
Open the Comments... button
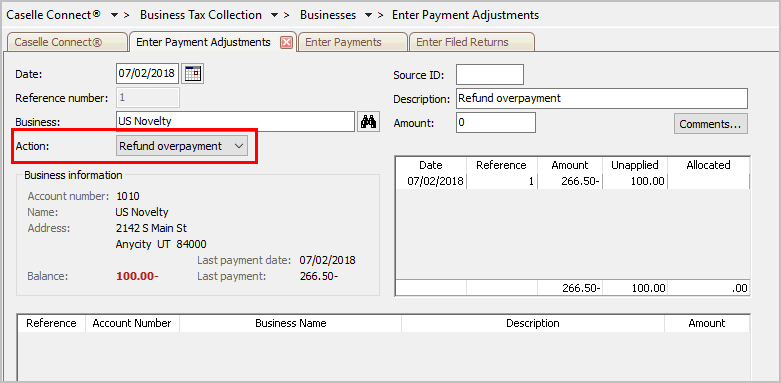711,124
